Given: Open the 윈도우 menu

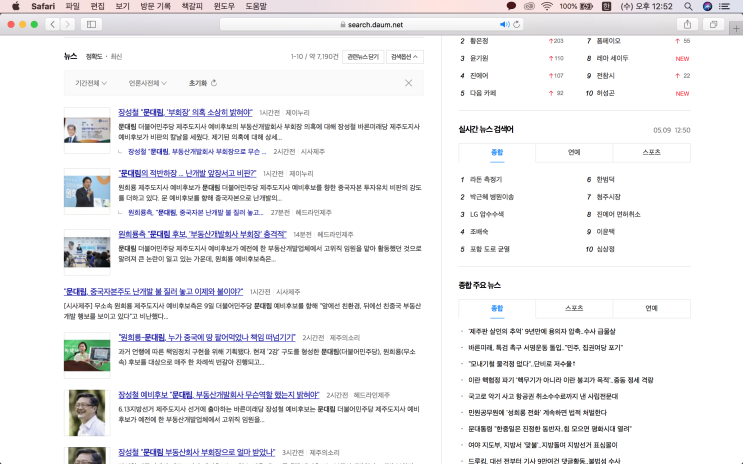Looking at the screenshot, I should point(224,6).
